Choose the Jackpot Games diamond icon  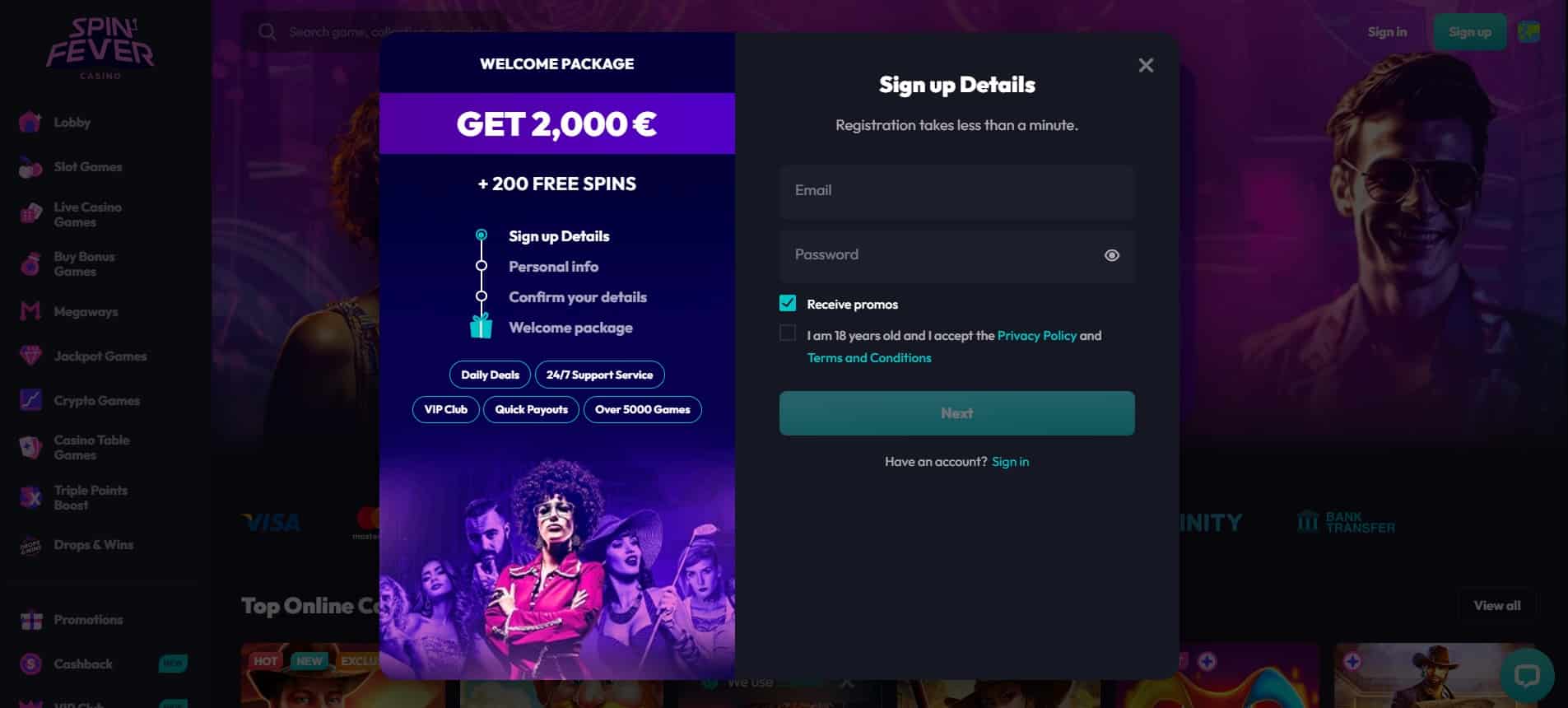pos(30,356)
